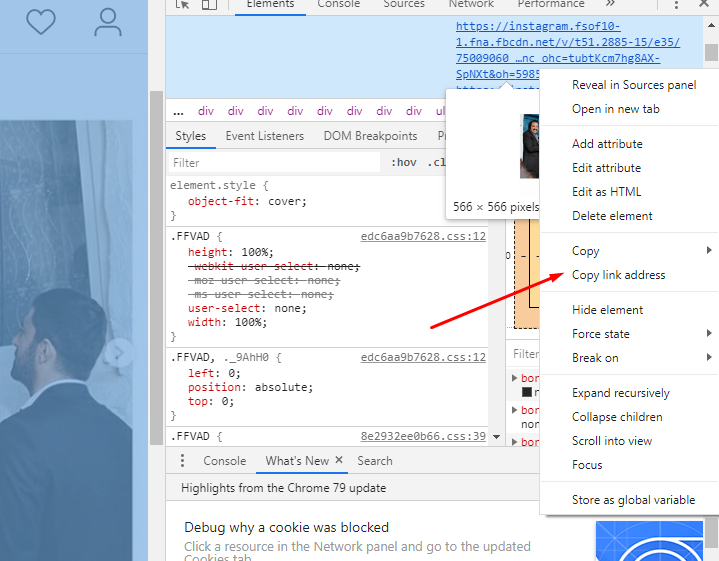Expand the Copy submenu
The image size is (719, 561).
pyautogui.click(x=629, y=251)
